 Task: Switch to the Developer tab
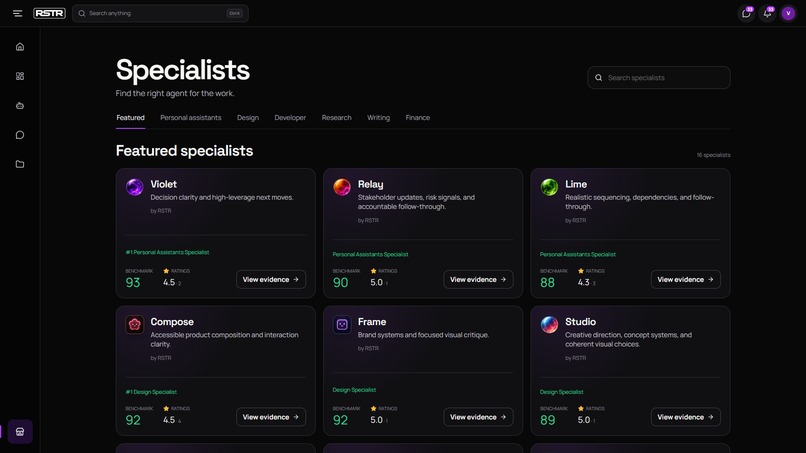click(x=290, y=118)
